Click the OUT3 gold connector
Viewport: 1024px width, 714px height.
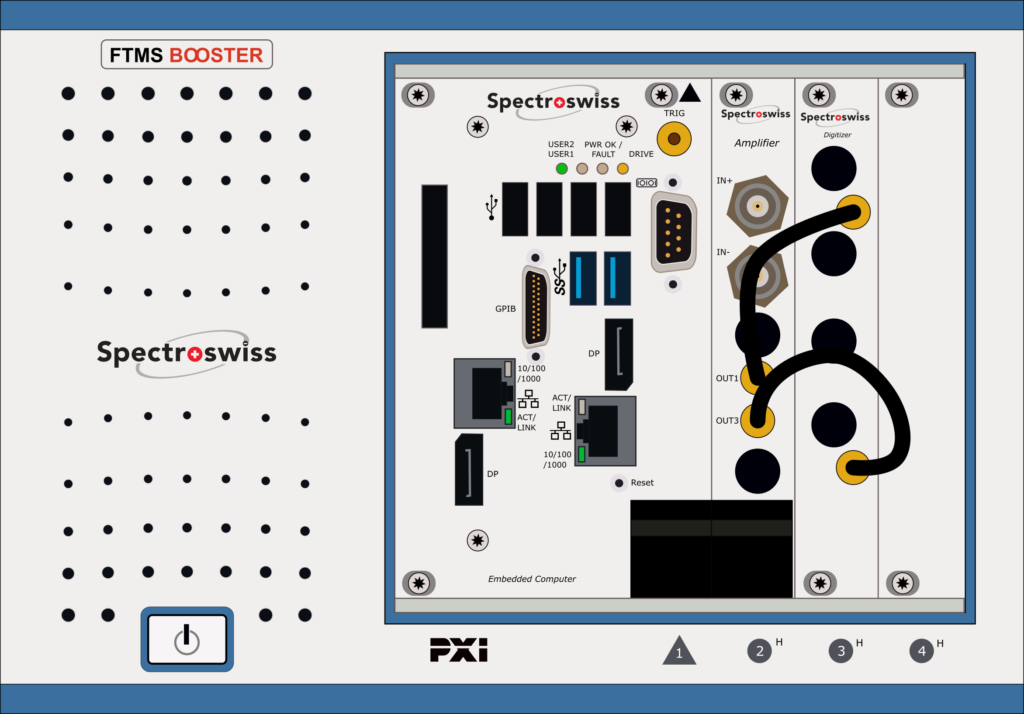[x=758, y=421]
